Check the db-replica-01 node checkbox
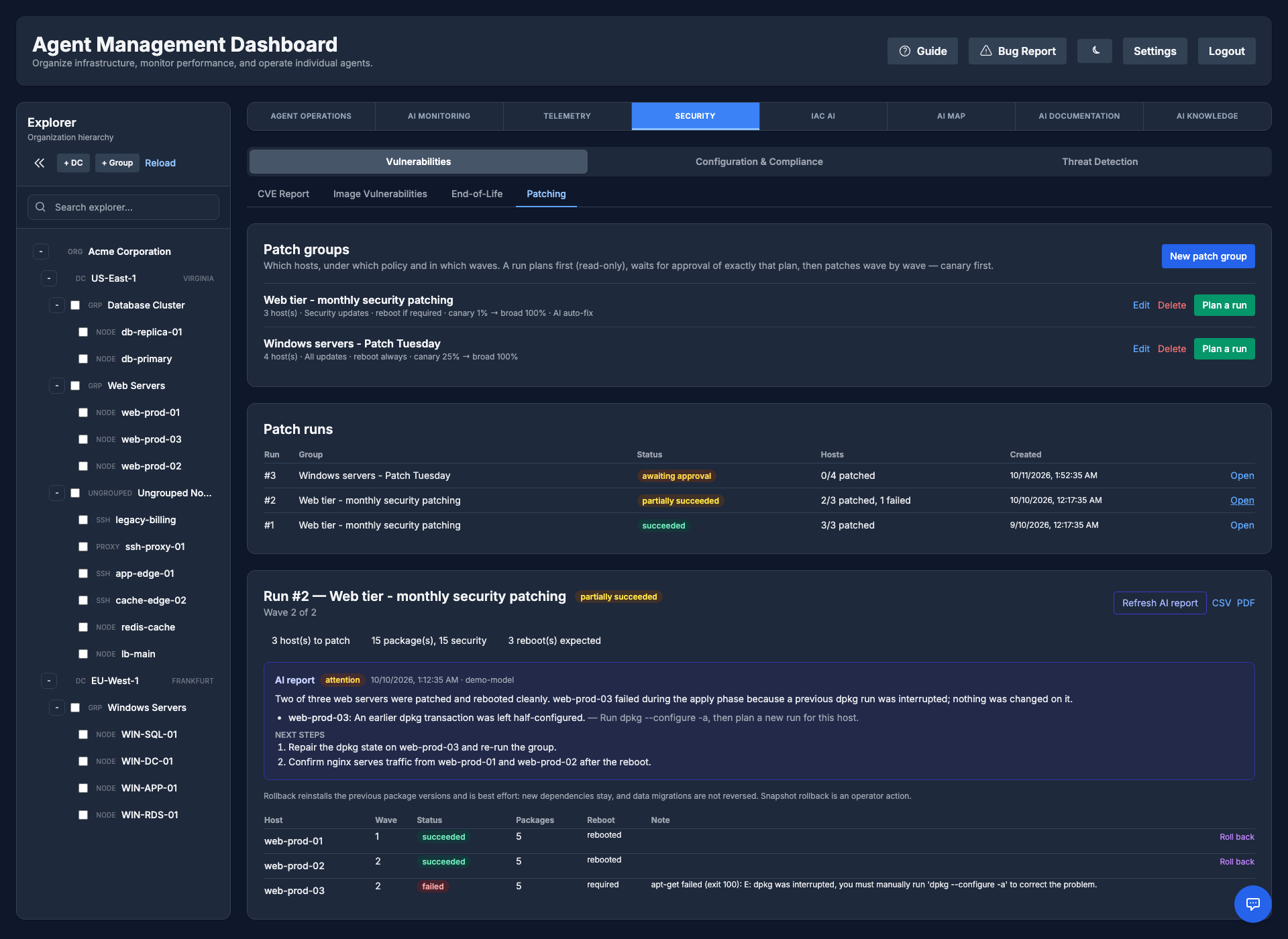Screen dimensions: 1288x939 pyautogui.click(x=83, y=332)
